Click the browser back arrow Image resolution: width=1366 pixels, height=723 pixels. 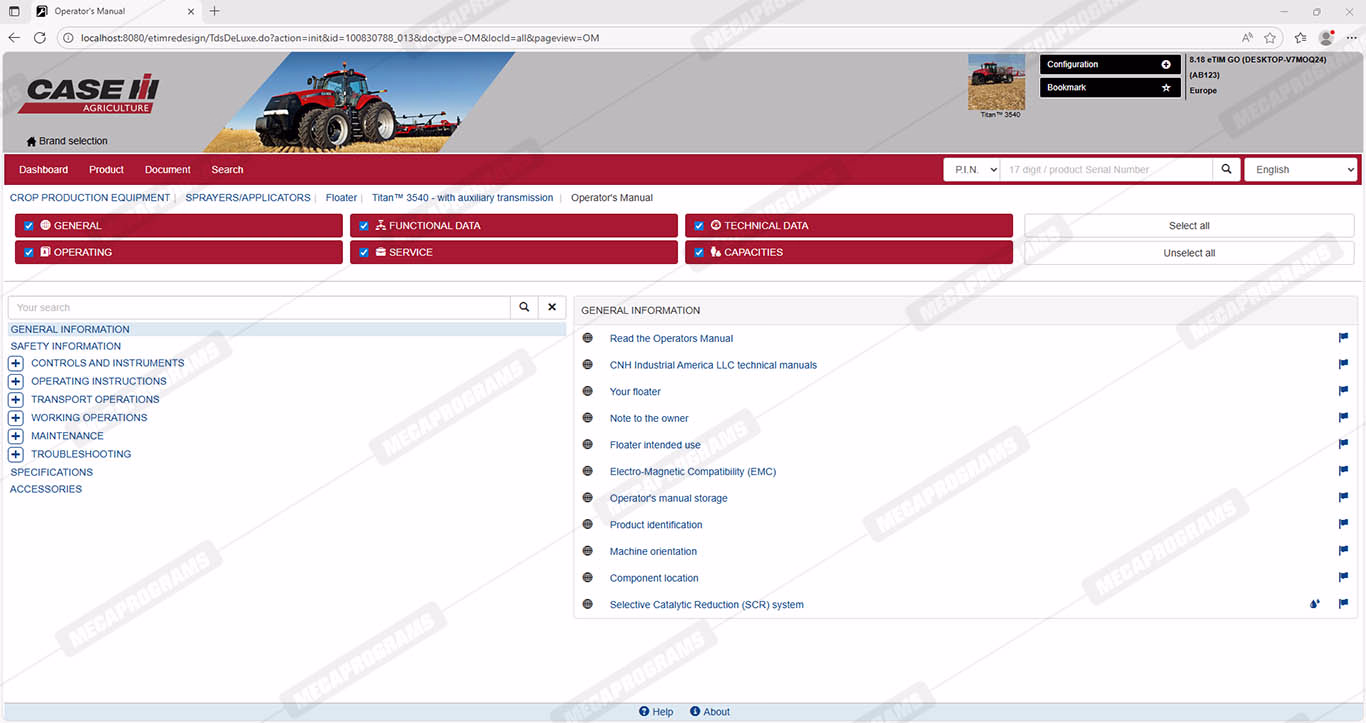pos(14,38)
